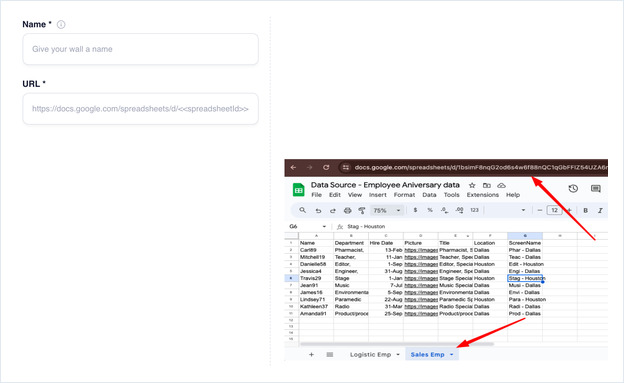
Task: Open version history clock icon
Action: tap(573, 189)
